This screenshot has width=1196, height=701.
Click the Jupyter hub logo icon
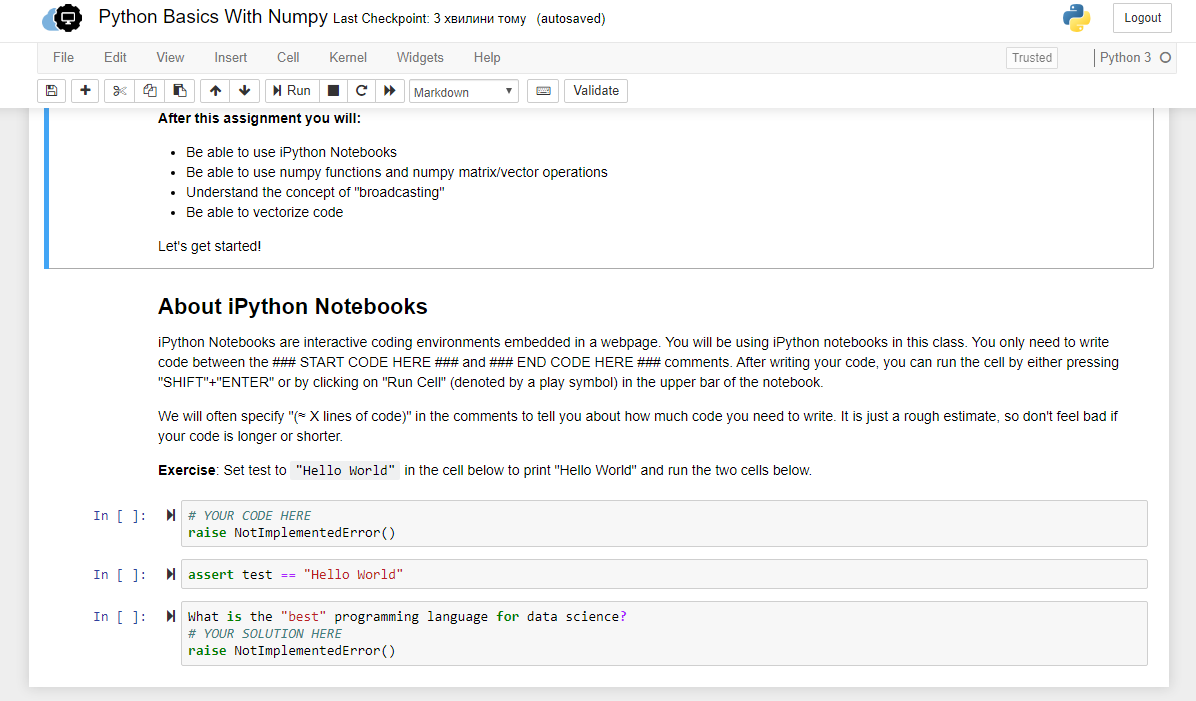tap(63, 18)
